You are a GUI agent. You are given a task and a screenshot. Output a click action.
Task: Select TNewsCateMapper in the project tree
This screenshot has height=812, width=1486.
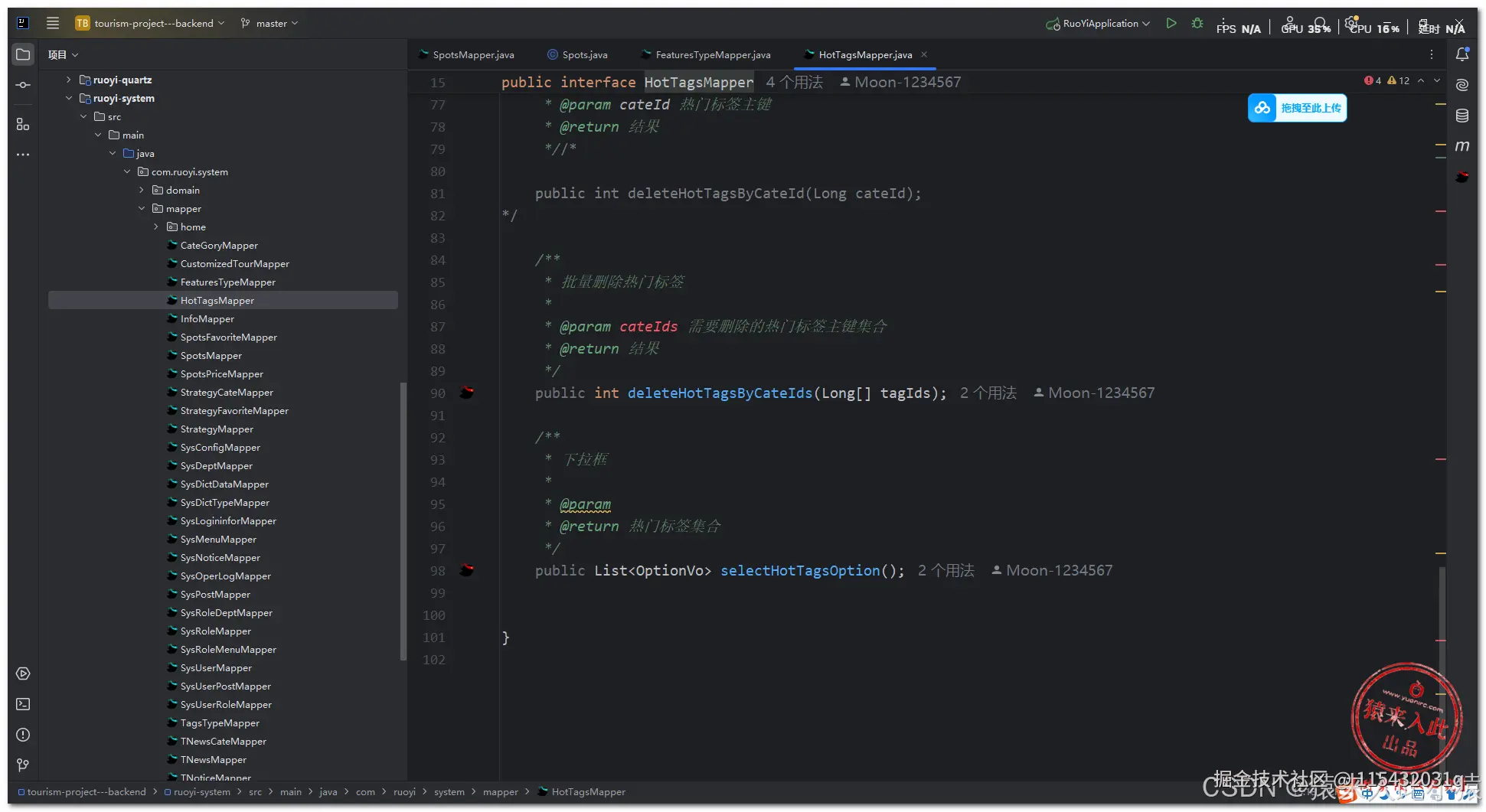click(x=224, y=741)
